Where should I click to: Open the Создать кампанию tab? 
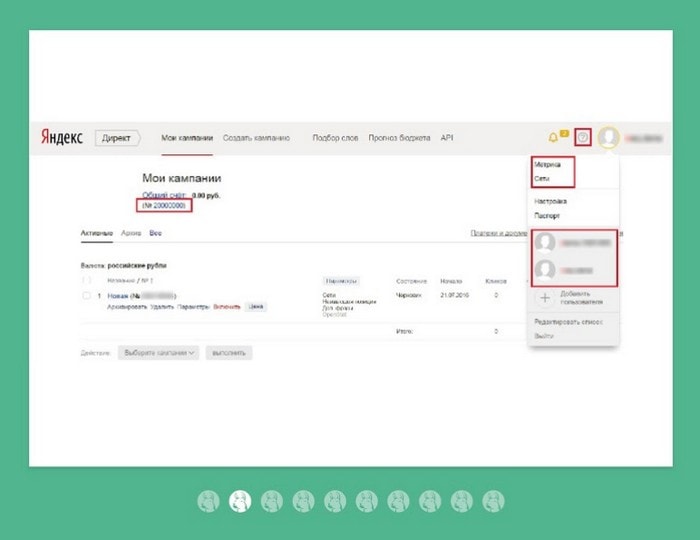click(x=256, y=138)
